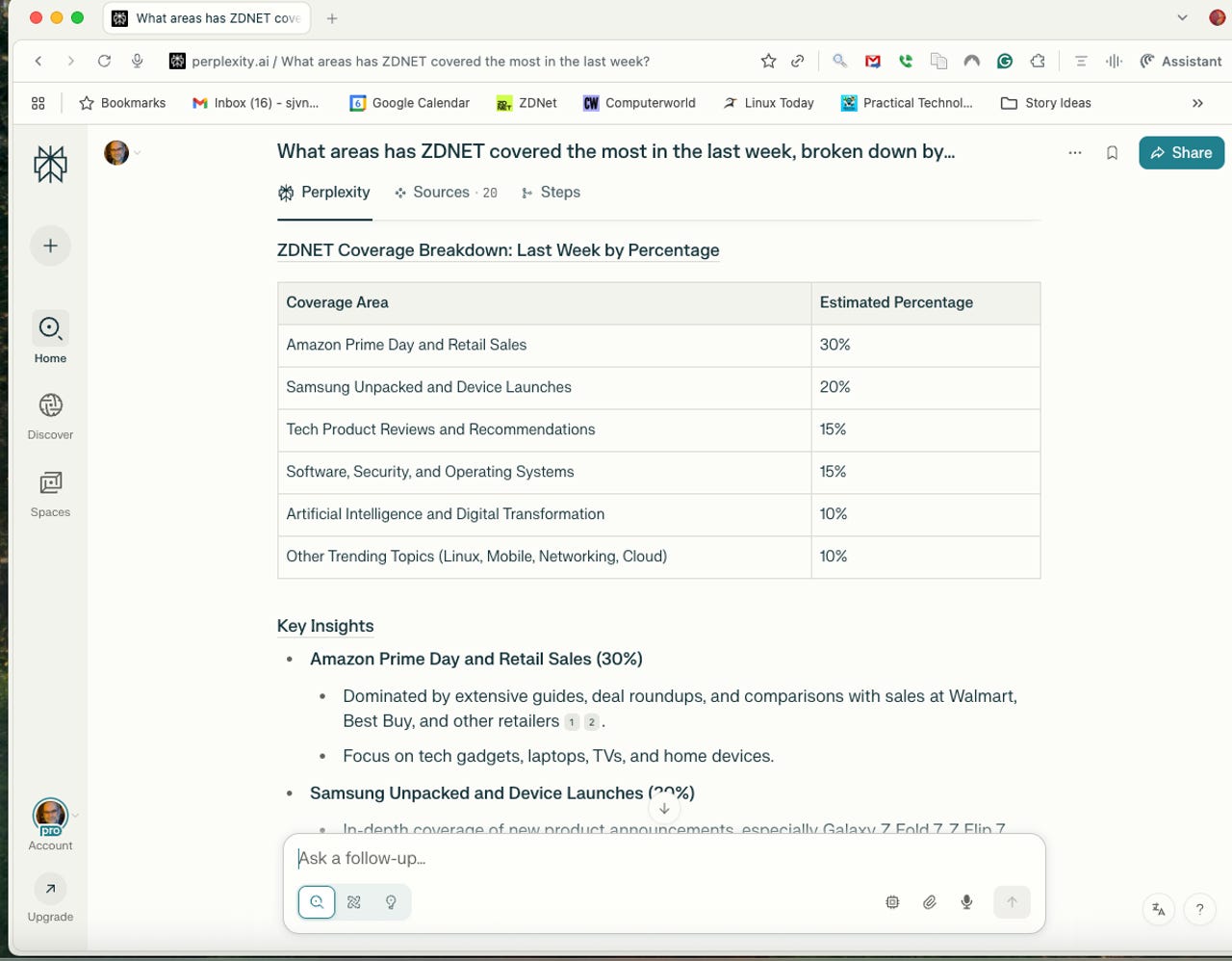Image resolution: width=1232 pixels, height=961 pixels.
Task: Jump to bottom with the down arrow
Action: coord(664,809)
